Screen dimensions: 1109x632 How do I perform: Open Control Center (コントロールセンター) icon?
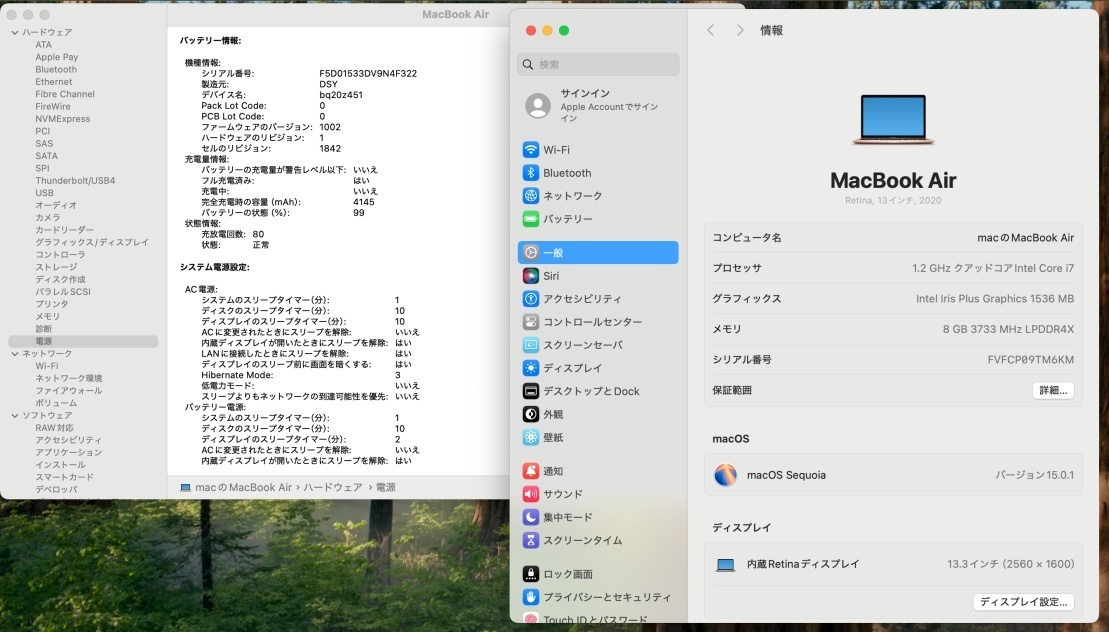click(530, 322)
